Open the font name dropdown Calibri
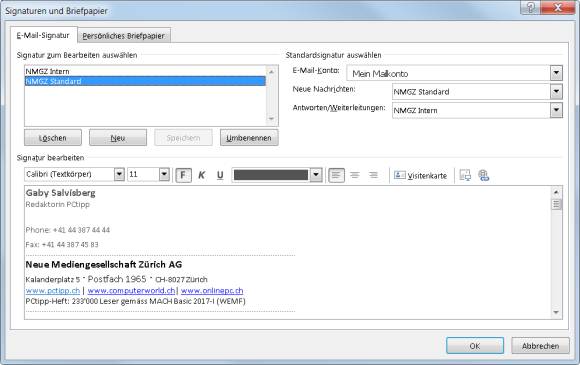 (x=119, y=174)
